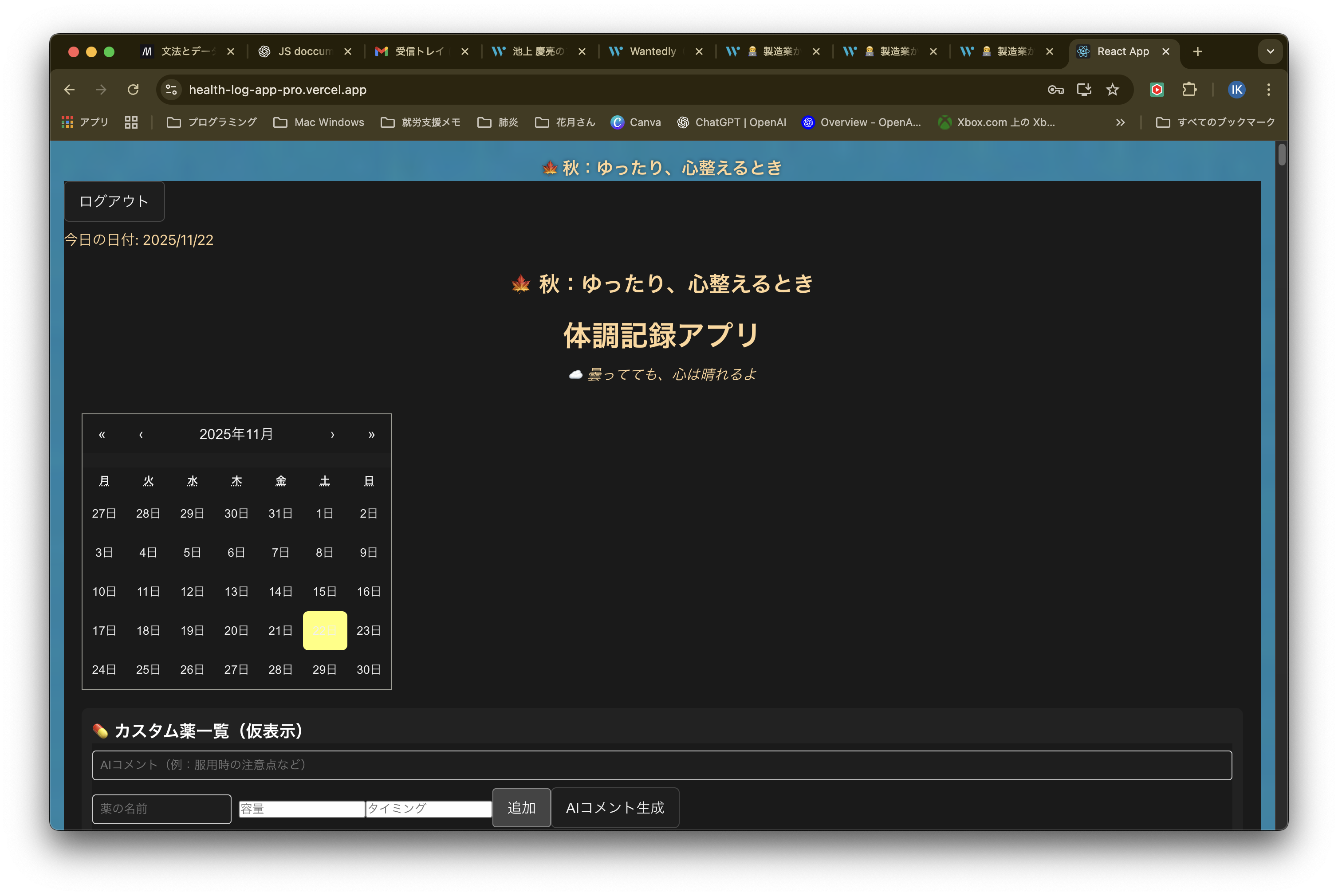This screenshot has width=1338, height=896.
Task: Open the ChatGPT | OpenAI bookmark icon
Action: pyautogui.click(x=684, y=122)
